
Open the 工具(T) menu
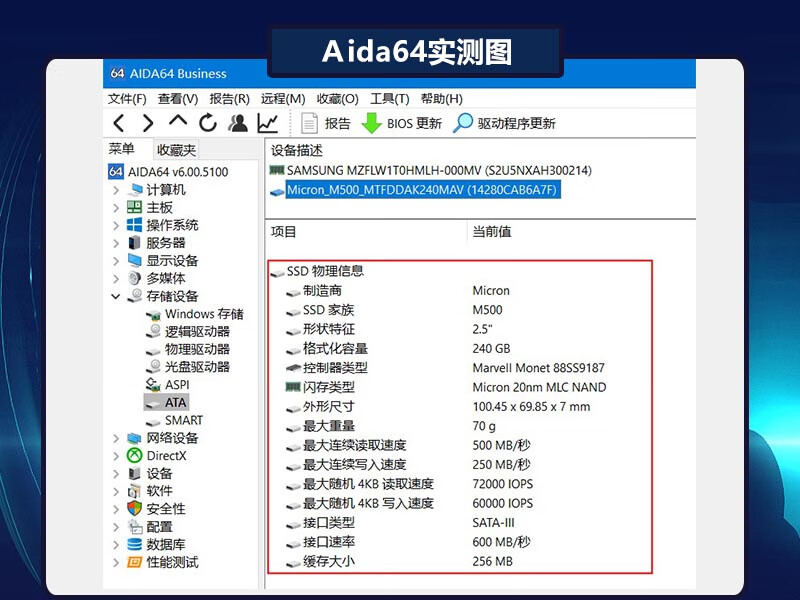coord(389,99)
